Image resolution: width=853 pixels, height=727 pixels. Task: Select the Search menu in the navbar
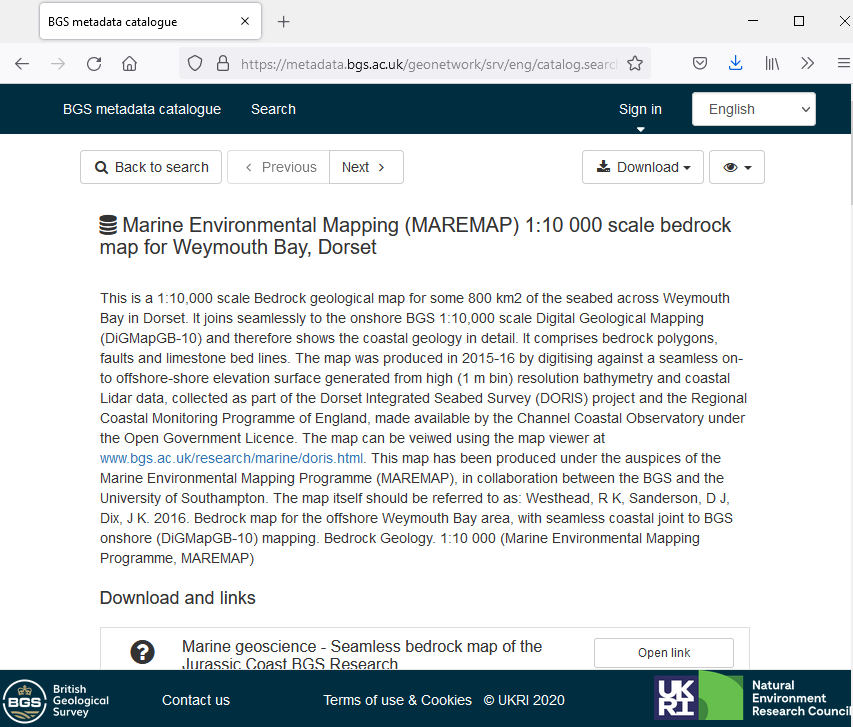[x=273, y=109]
